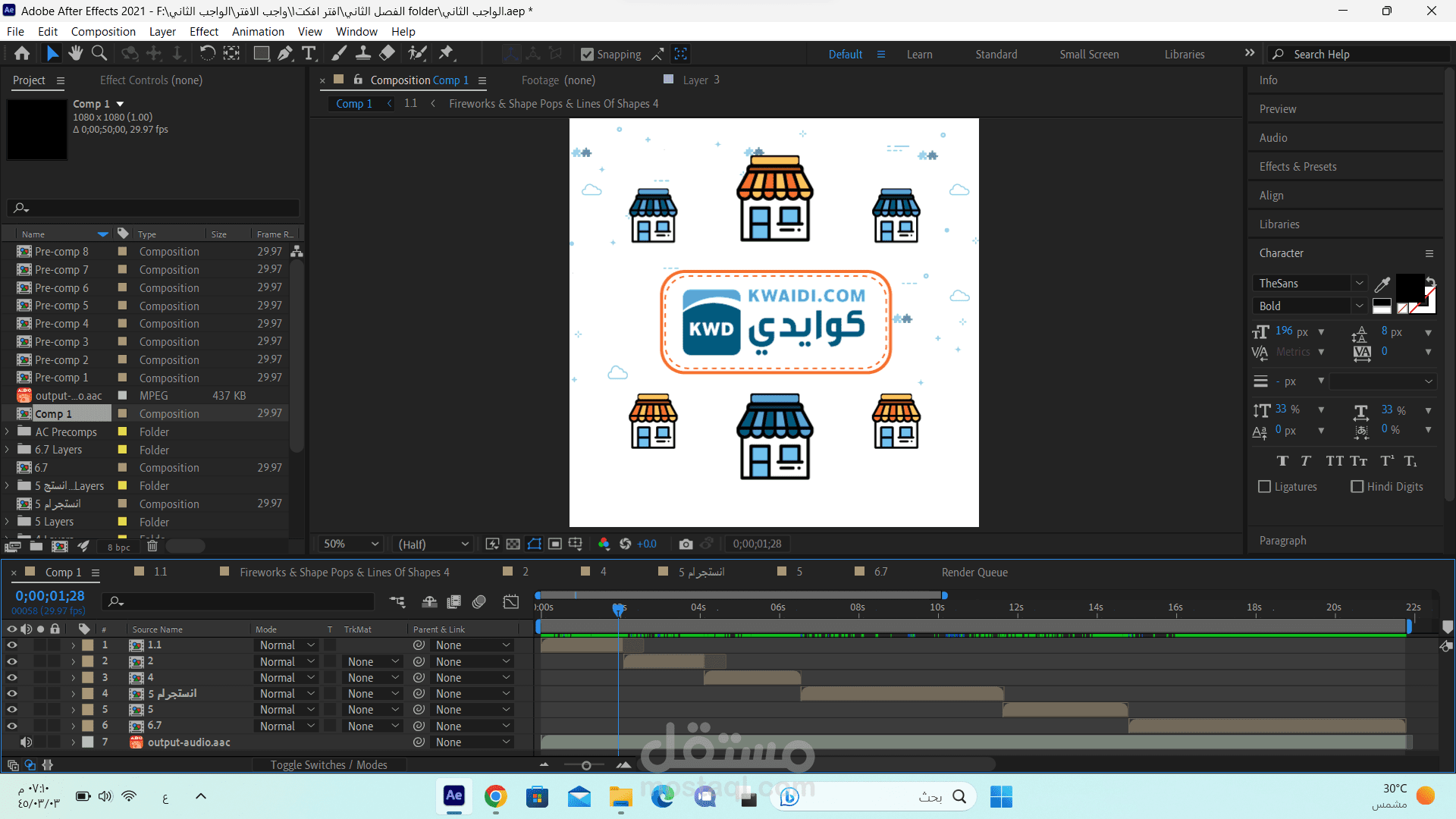The height and width of the screenshot is (819, 1456).
Task: Select the Brush tool
Action: (339, 53)
